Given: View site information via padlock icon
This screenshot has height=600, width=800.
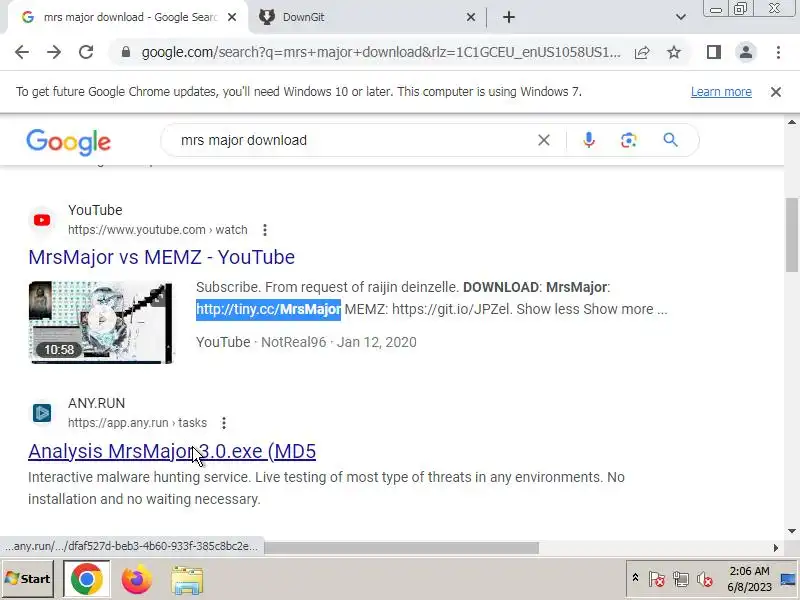Looking at the screenshot, I should coord(126,52).
